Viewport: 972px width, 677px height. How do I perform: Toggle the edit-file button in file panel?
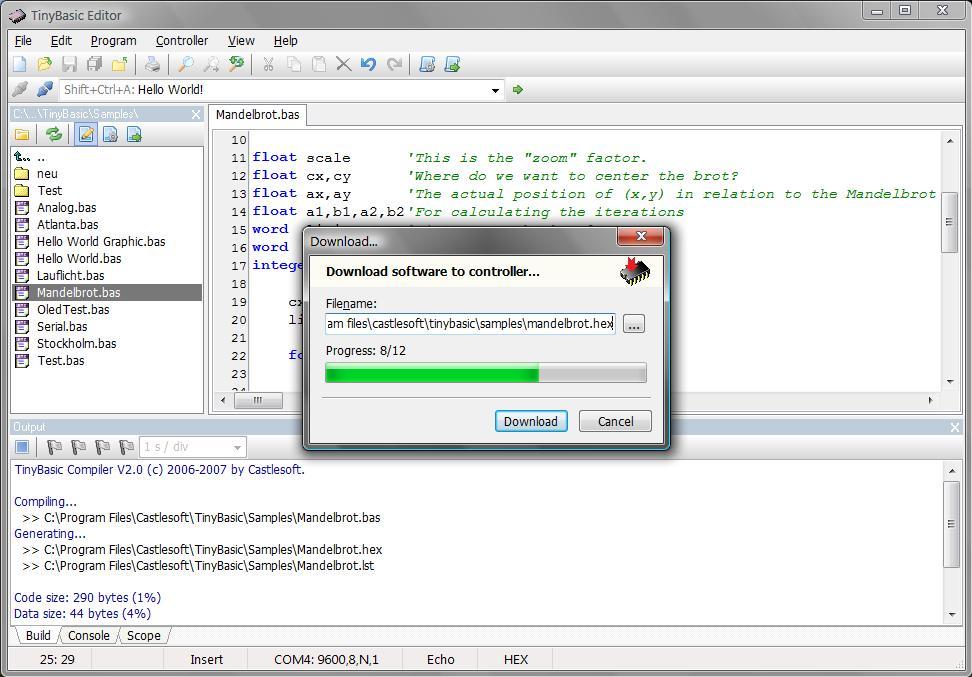click(x=86, y=135)
